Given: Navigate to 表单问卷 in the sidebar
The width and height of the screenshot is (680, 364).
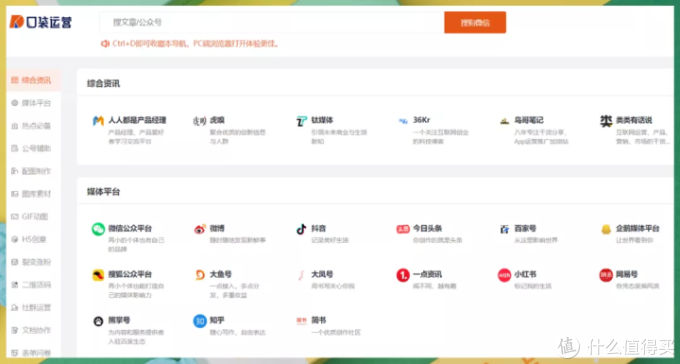Looking at the screenshot, I should (x=34, y=353).
